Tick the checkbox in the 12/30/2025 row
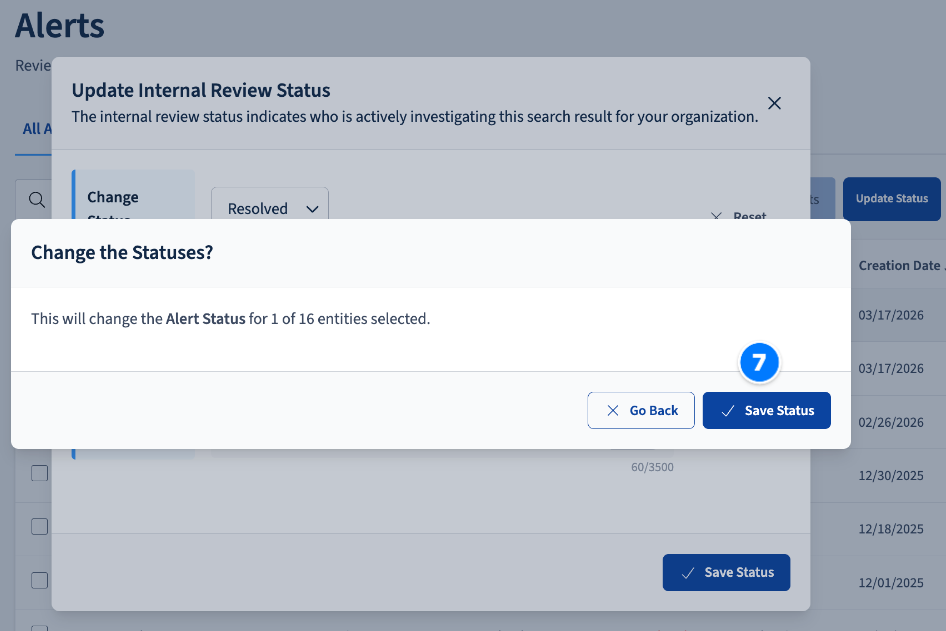The image size is (946, 631). point(40,473)
